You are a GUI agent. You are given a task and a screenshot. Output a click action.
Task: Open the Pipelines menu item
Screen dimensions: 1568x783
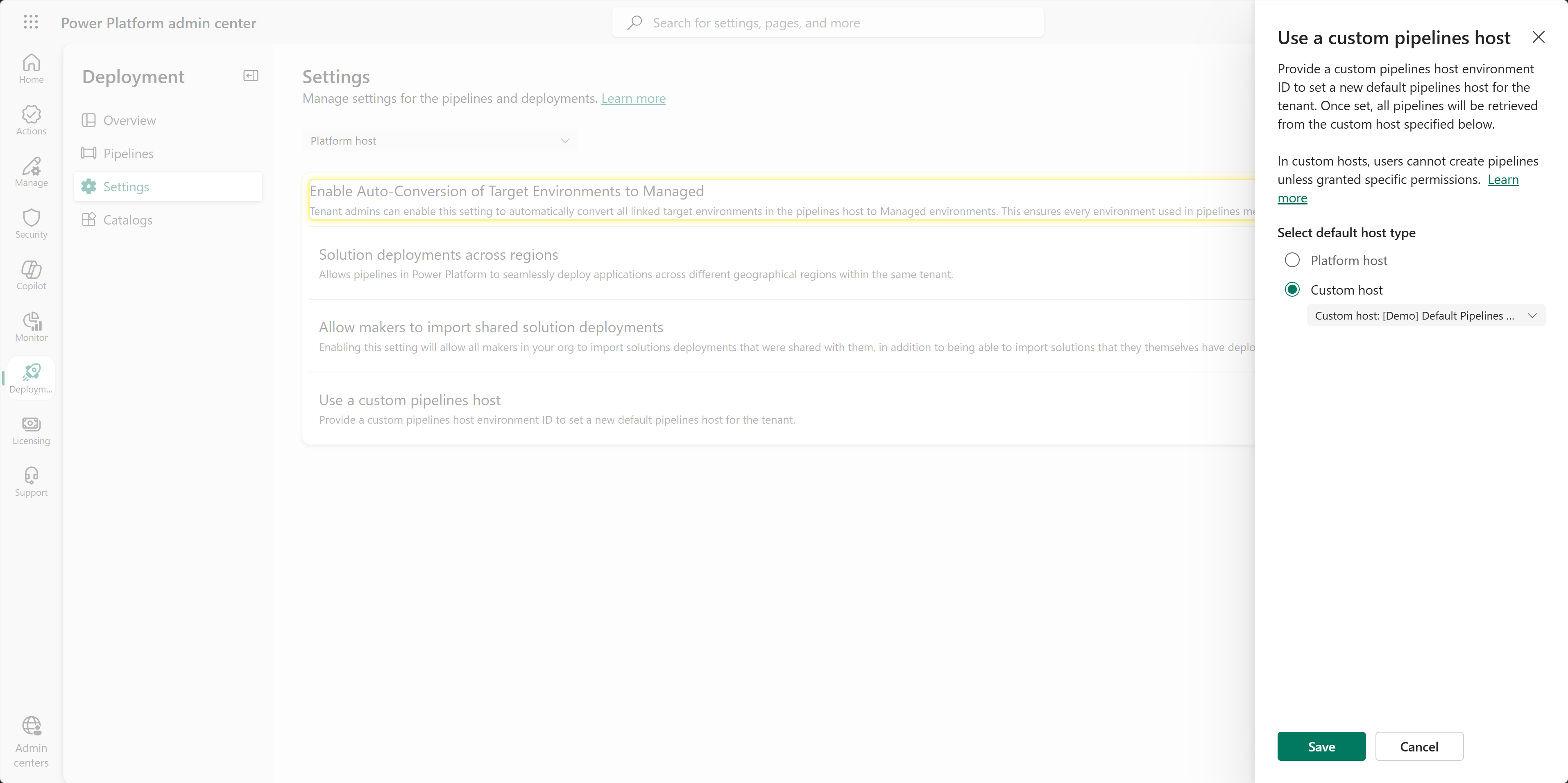(x=129, y=153)
